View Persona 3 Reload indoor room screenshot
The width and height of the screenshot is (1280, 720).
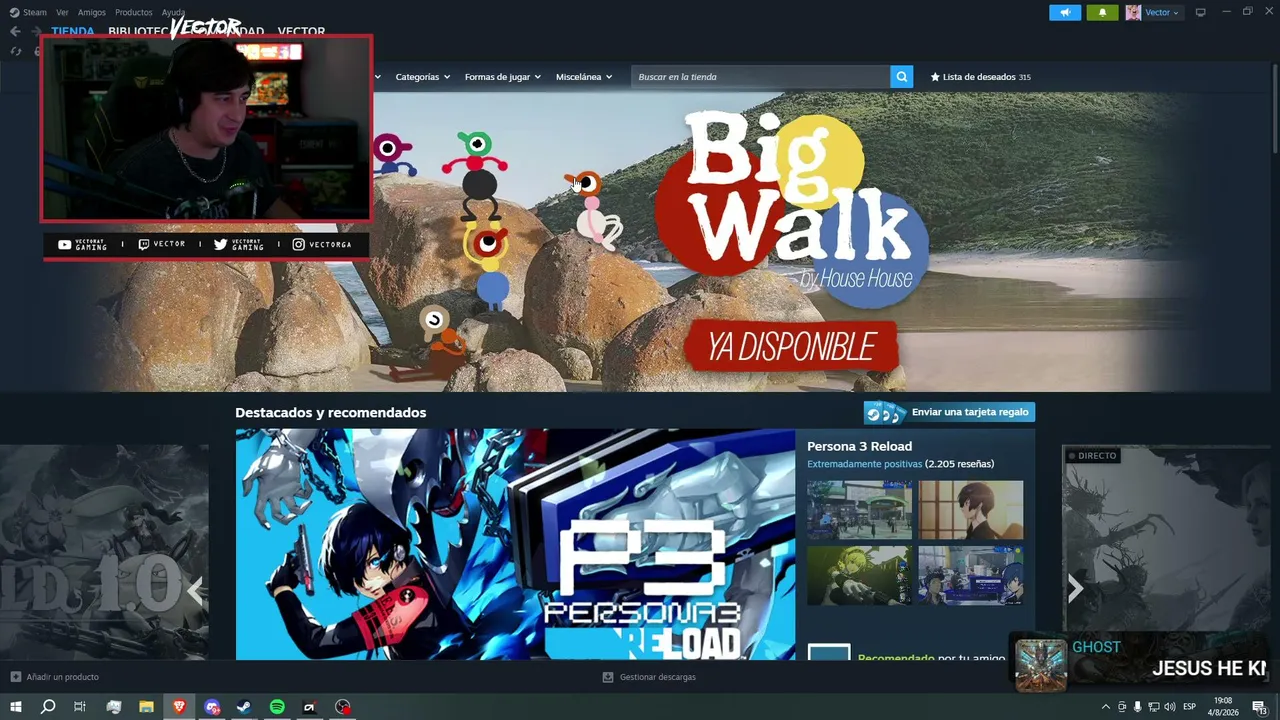(x=971, y=510)
